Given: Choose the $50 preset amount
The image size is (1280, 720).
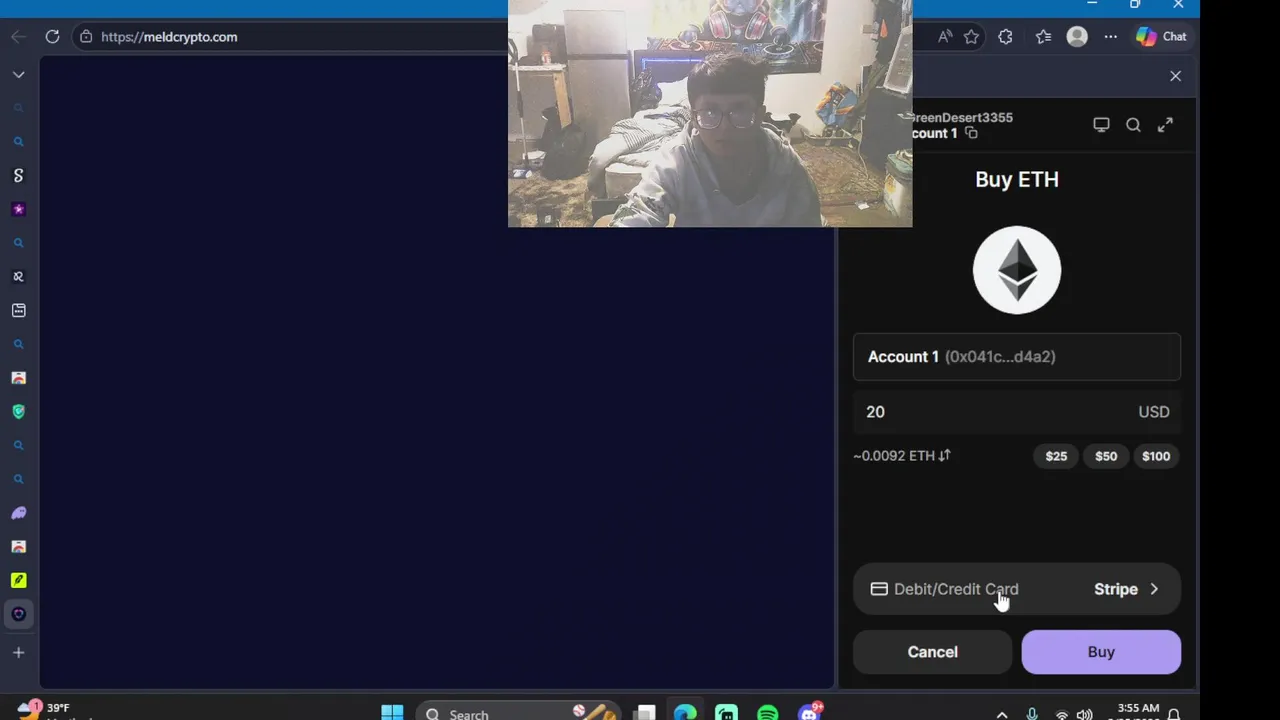Looking at the screenshot, I should 1106,456.
